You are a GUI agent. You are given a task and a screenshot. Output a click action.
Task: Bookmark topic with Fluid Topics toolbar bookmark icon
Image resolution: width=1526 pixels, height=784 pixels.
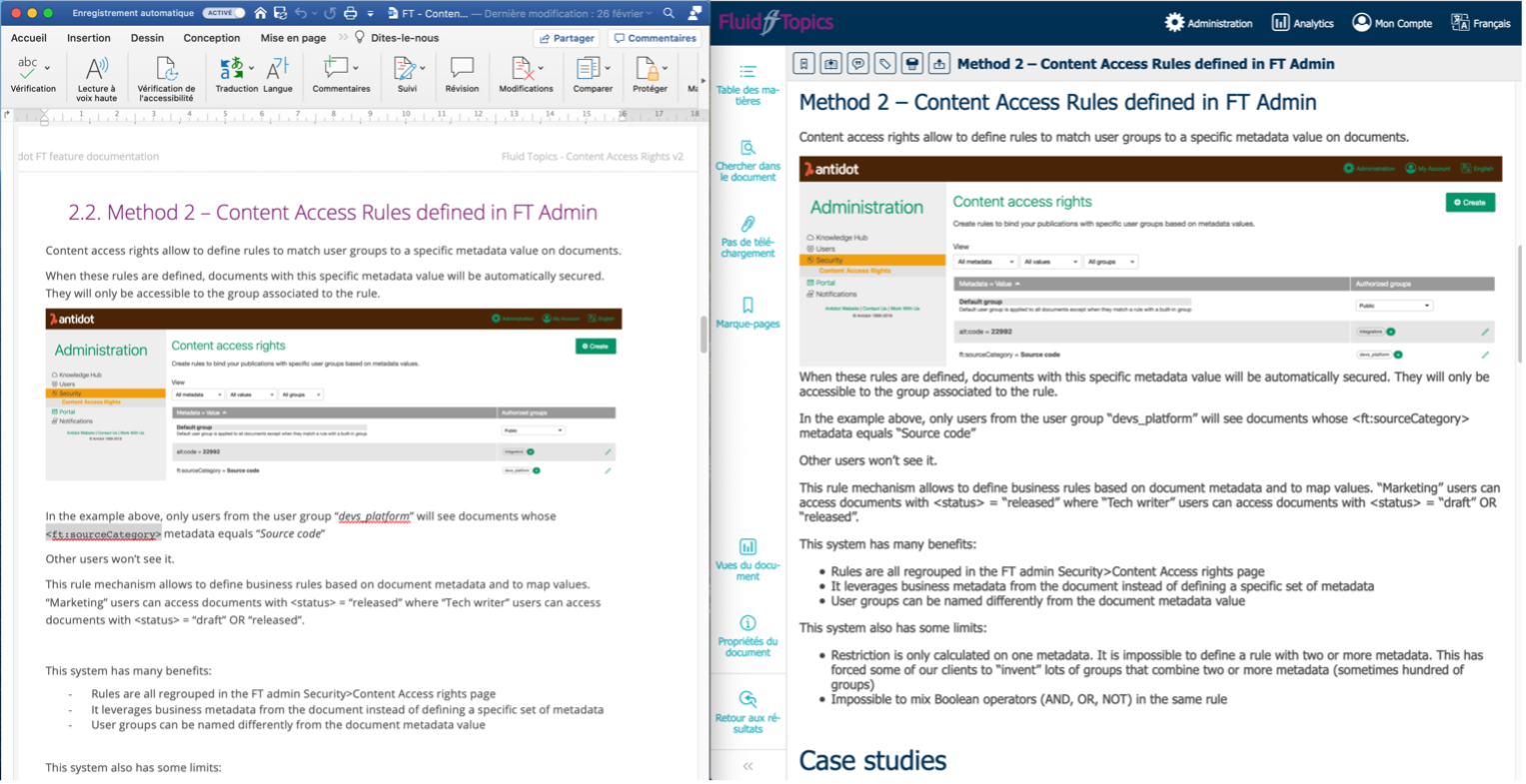803,64
